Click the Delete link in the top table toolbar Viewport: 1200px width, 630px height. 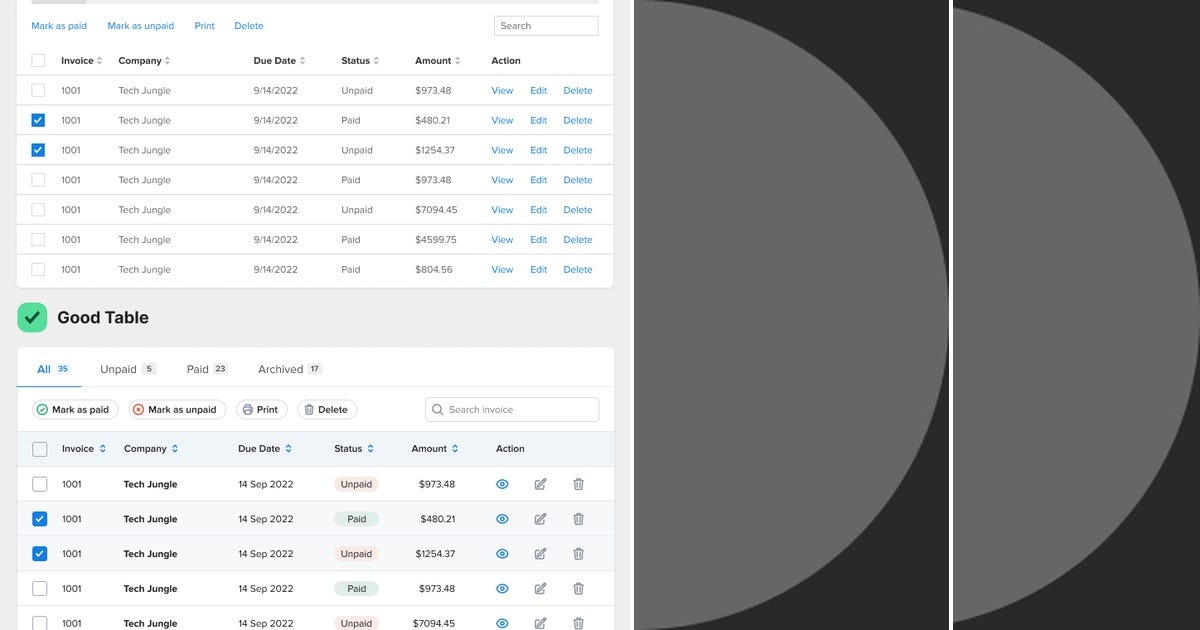tap(248, 25)
